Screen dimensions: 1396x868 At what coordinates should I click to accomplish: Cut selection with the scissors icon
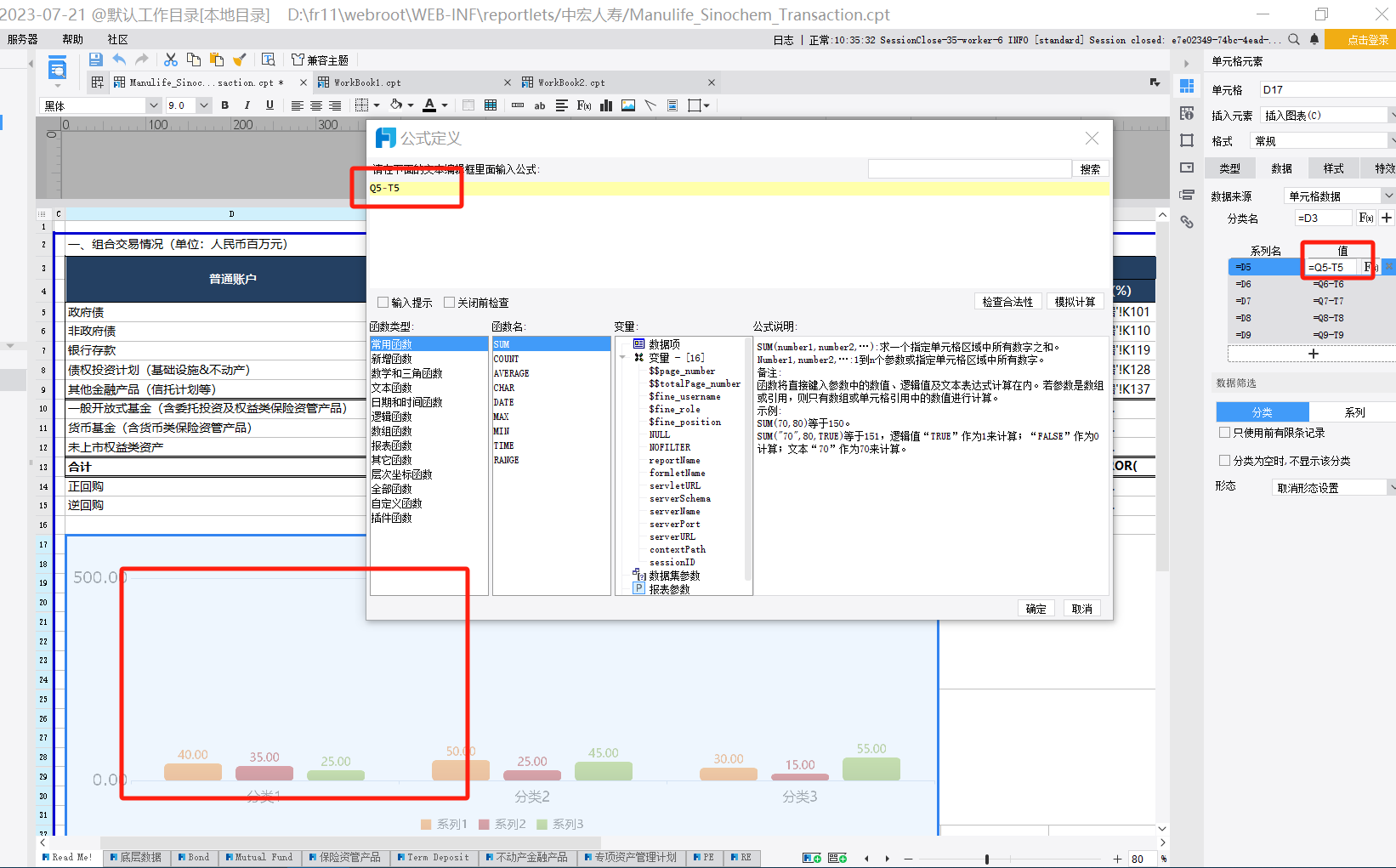(171, 60)
